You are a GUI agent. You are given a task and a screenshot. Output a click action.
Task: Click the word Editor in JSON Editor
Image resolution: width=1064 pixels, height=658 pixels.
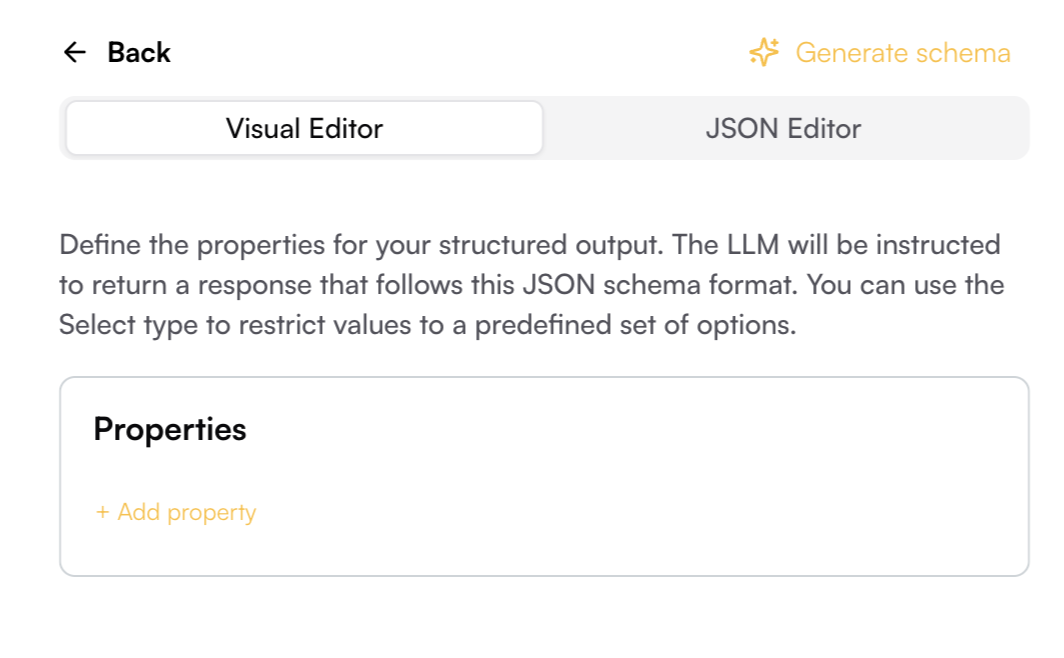824,128
